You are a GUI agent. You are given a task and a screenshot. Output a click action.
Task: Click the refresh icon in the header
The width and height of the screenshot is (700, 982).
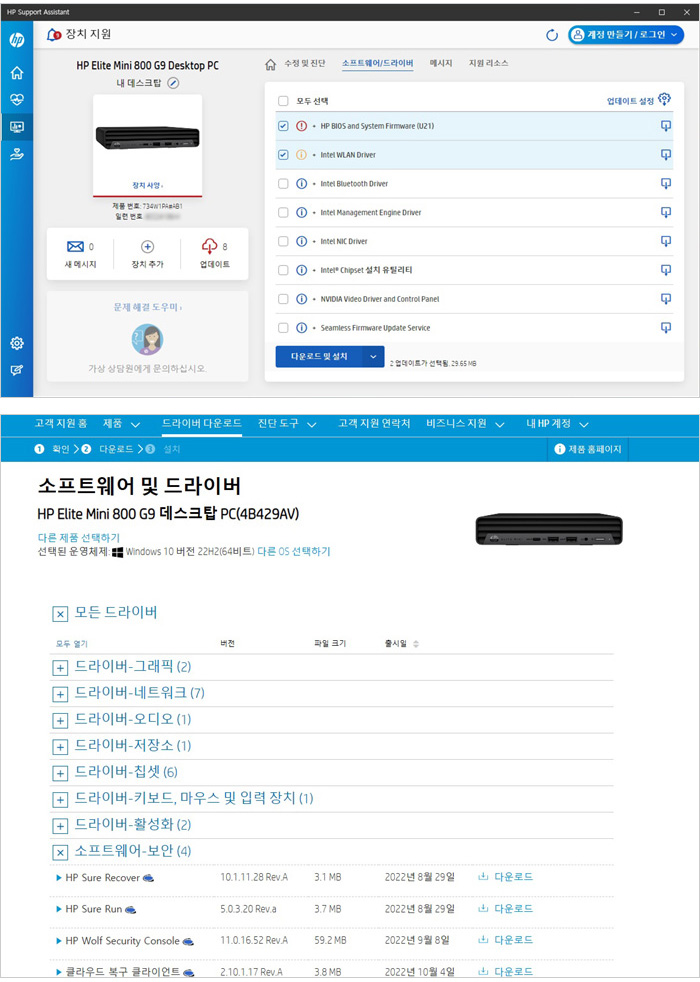[x=552, y=35]
